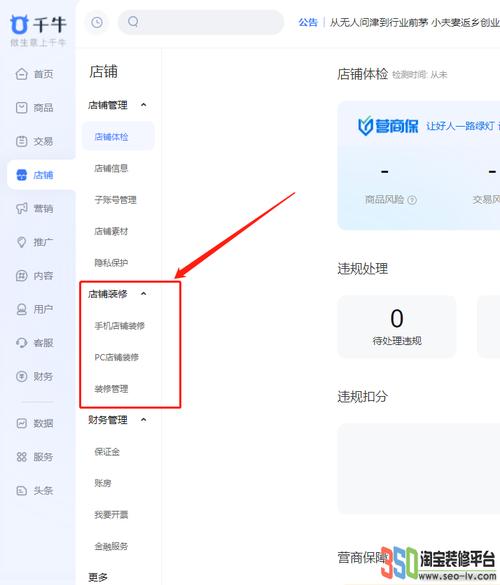Click the 更多 section header

(98, 577)
